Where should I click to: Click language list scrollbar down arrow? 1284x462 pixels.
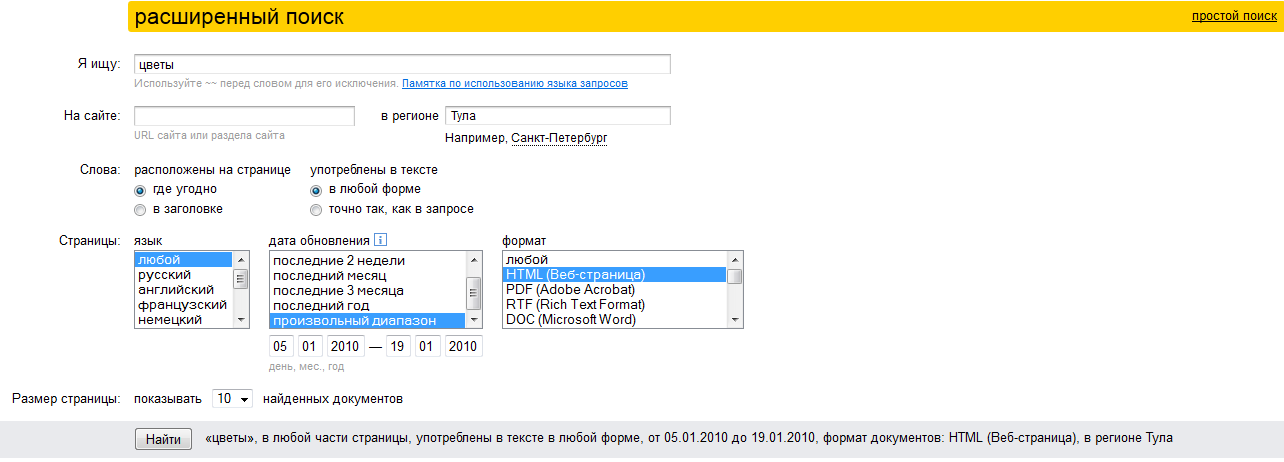[x=241, y=320]
